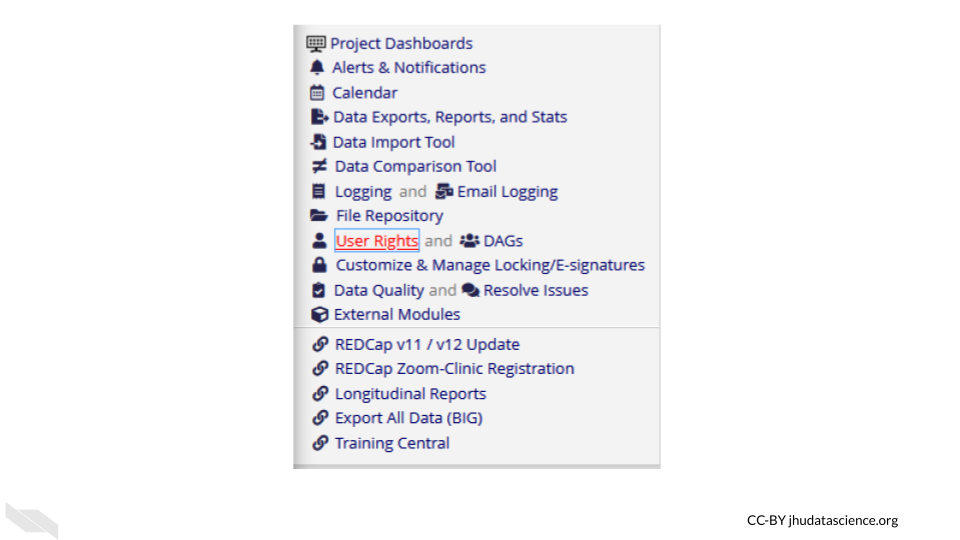This screenshot has width=960, height=540.
Task: Click the padlock icon for Locking/E-signatures
Action: [319, 265]
